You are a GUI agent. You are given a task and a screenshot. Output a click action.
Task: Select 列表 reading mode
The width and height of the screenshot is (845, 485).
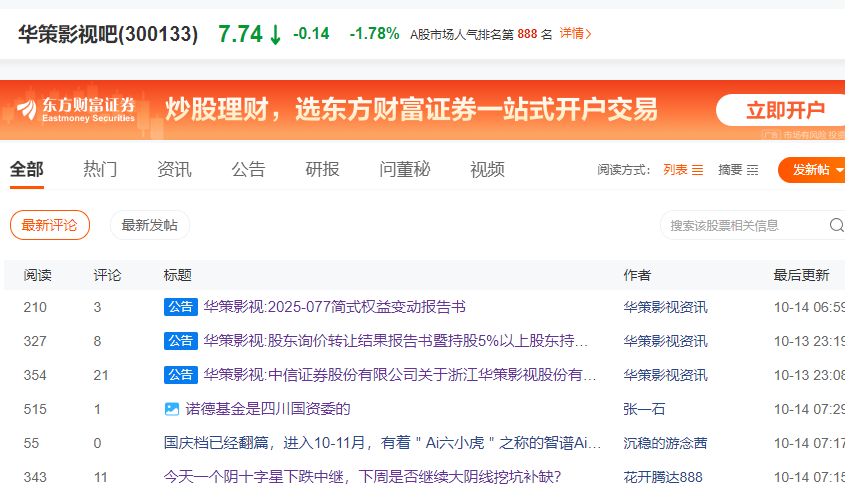point(683,170)
